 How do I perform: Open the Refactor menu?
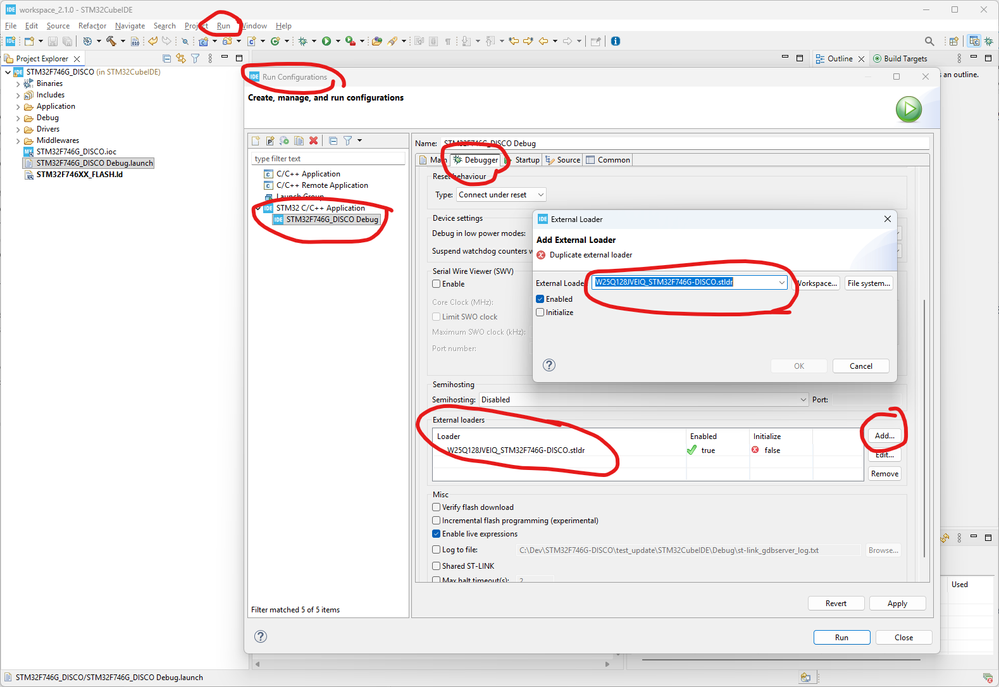pyautogui.click(x=92, y=26)
